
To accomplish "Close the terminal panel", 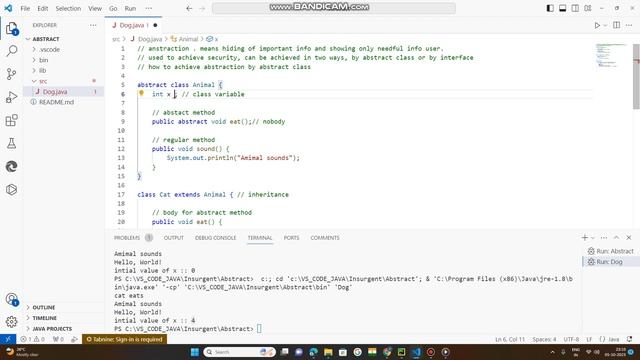I will click(629, 238).
